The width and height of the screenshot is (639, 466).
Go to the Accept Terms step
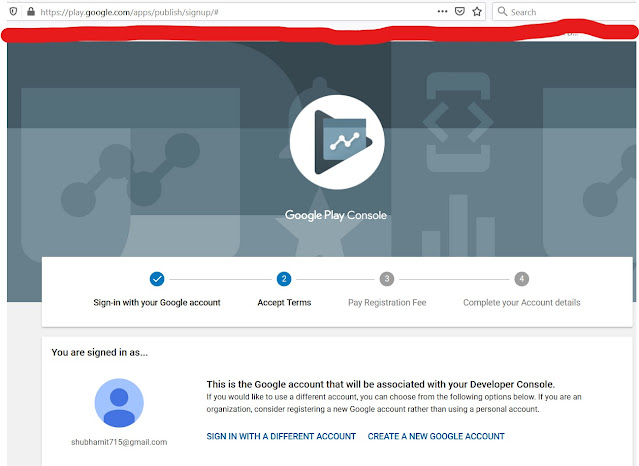[x=284, y=303]
